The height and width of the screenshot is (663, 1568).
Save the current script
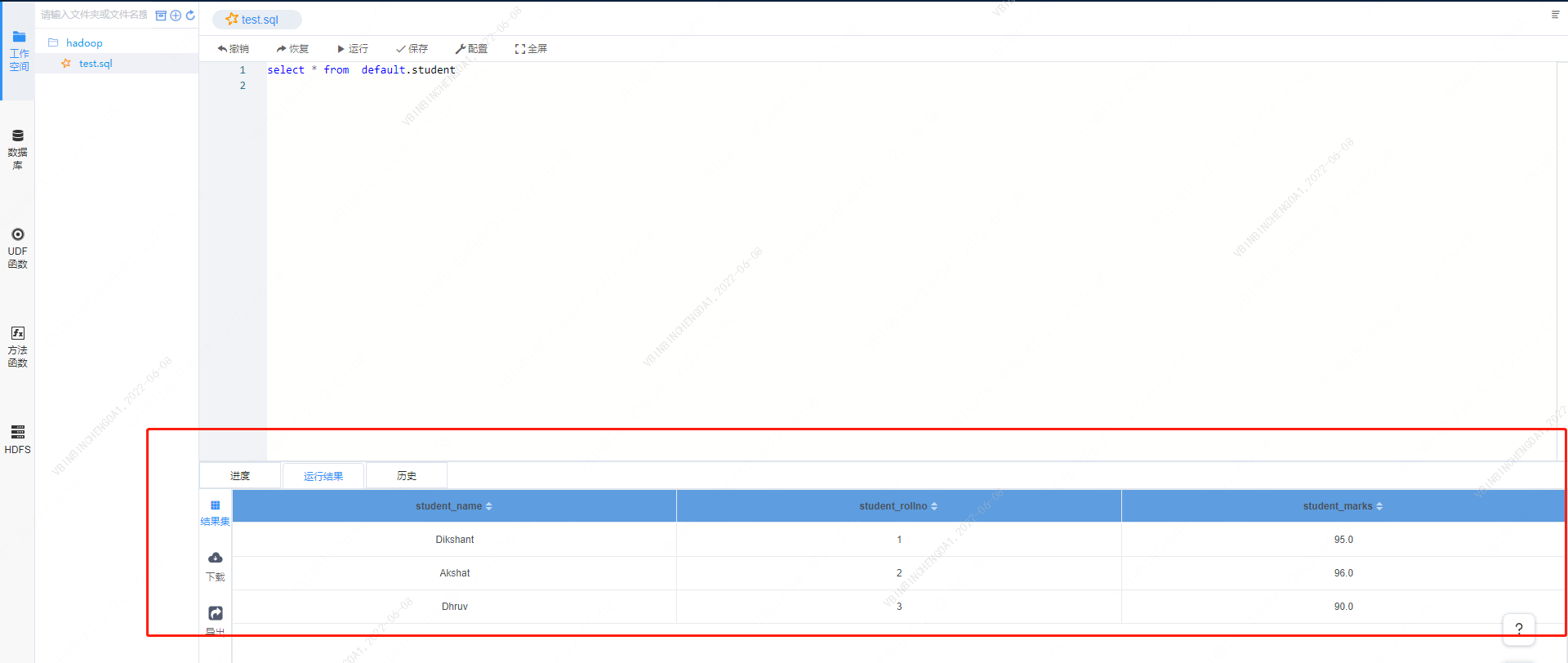[412, 49]
